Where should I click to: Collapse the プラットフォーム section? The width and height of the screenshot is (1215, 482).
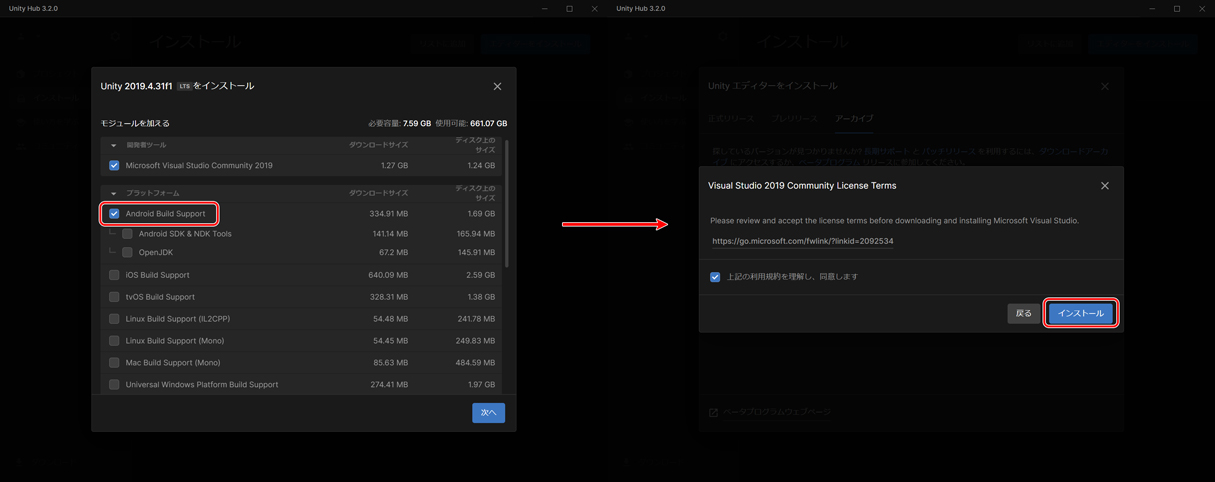click(x=113, y=194)
